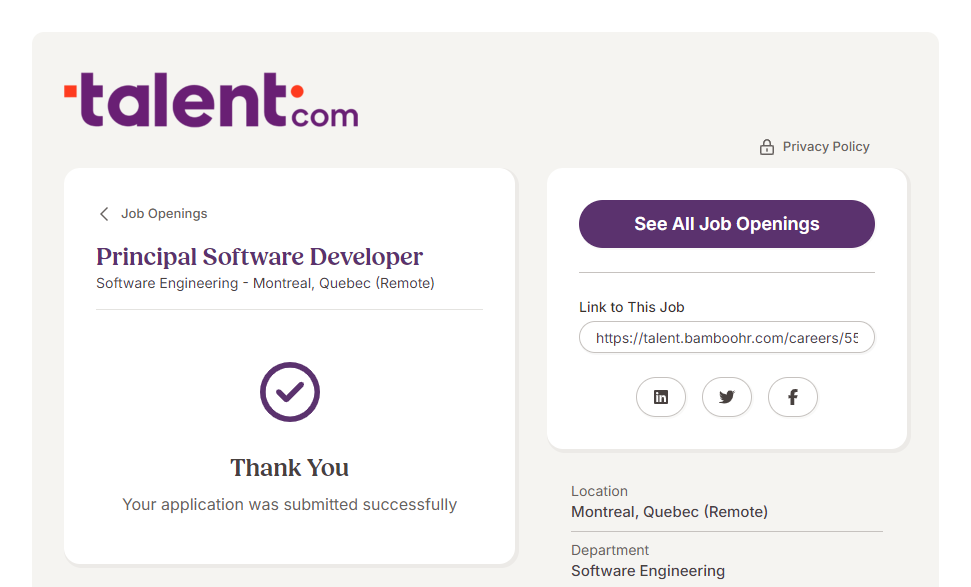971x587 pixels.
Task: Click the Principal Software Developer title
Action: (260, 257)
